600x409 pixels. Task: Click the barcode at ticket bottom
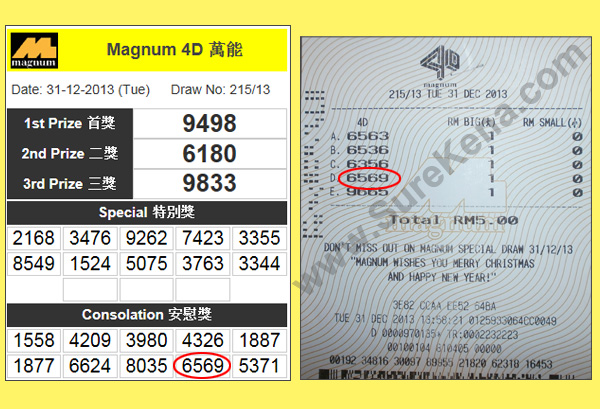click(446, 375)
